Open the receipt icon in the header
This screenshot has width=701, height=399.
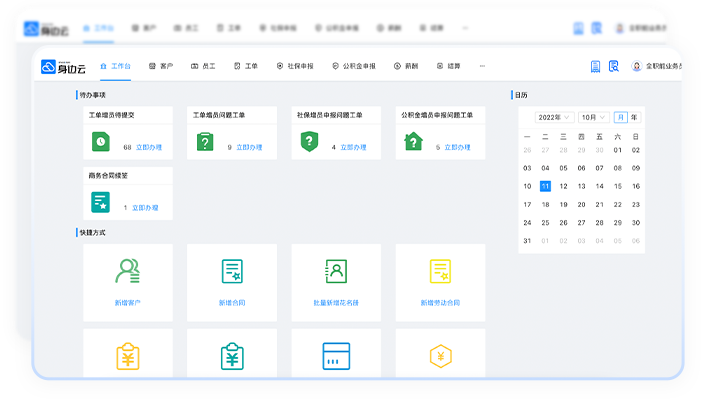(x=595, y=66)
